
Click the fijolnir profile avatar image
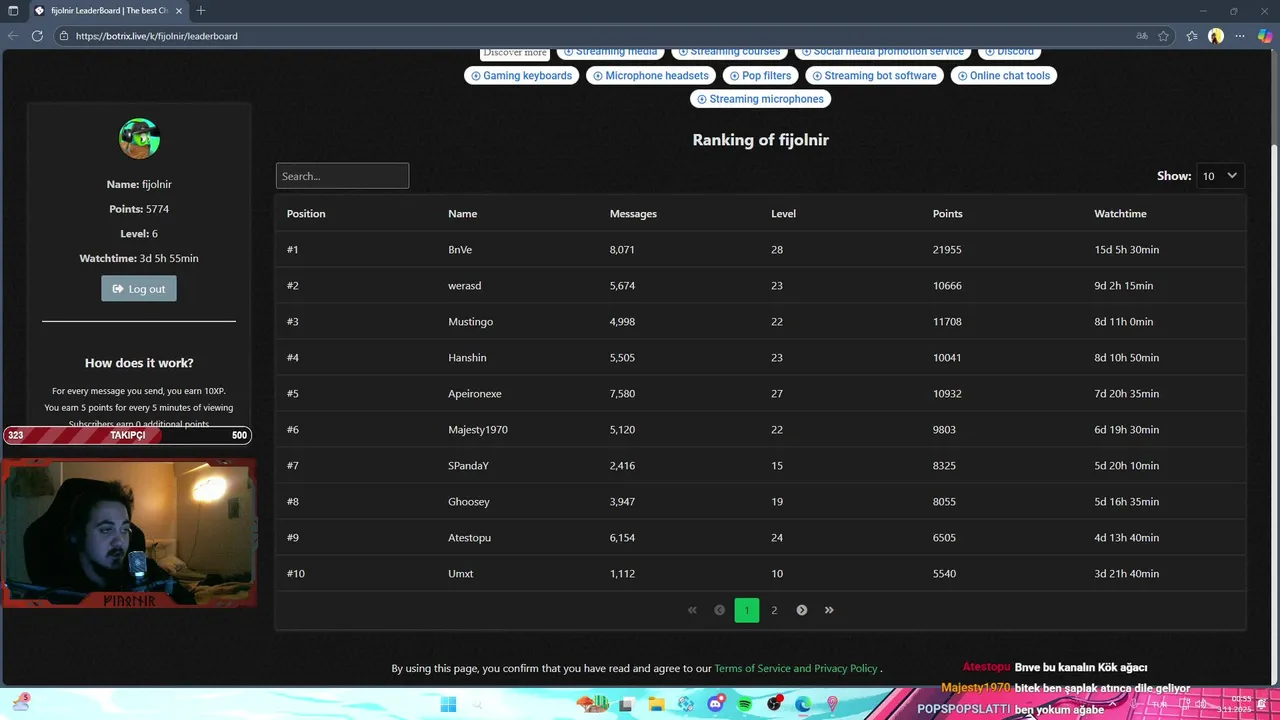[139, 139]
